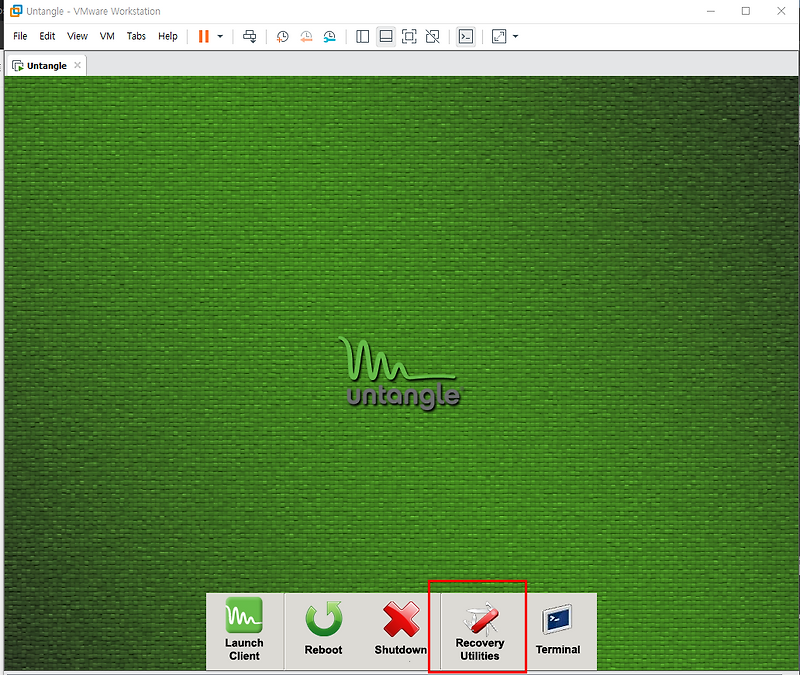This screenshot has height=675, width=800.
Task: Open the VM menu
Action: coord(106,36)
